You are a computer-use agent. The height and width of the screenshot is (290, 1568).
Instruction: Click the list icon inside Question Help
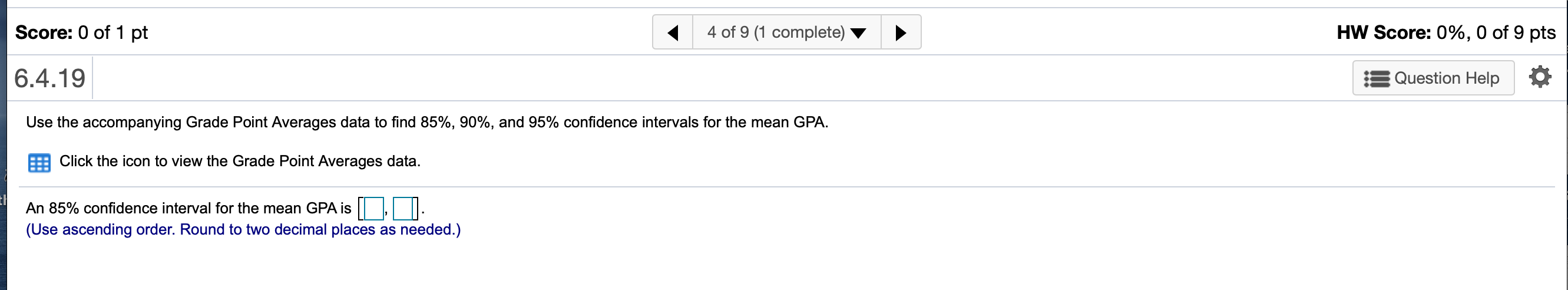(1376, 78)
